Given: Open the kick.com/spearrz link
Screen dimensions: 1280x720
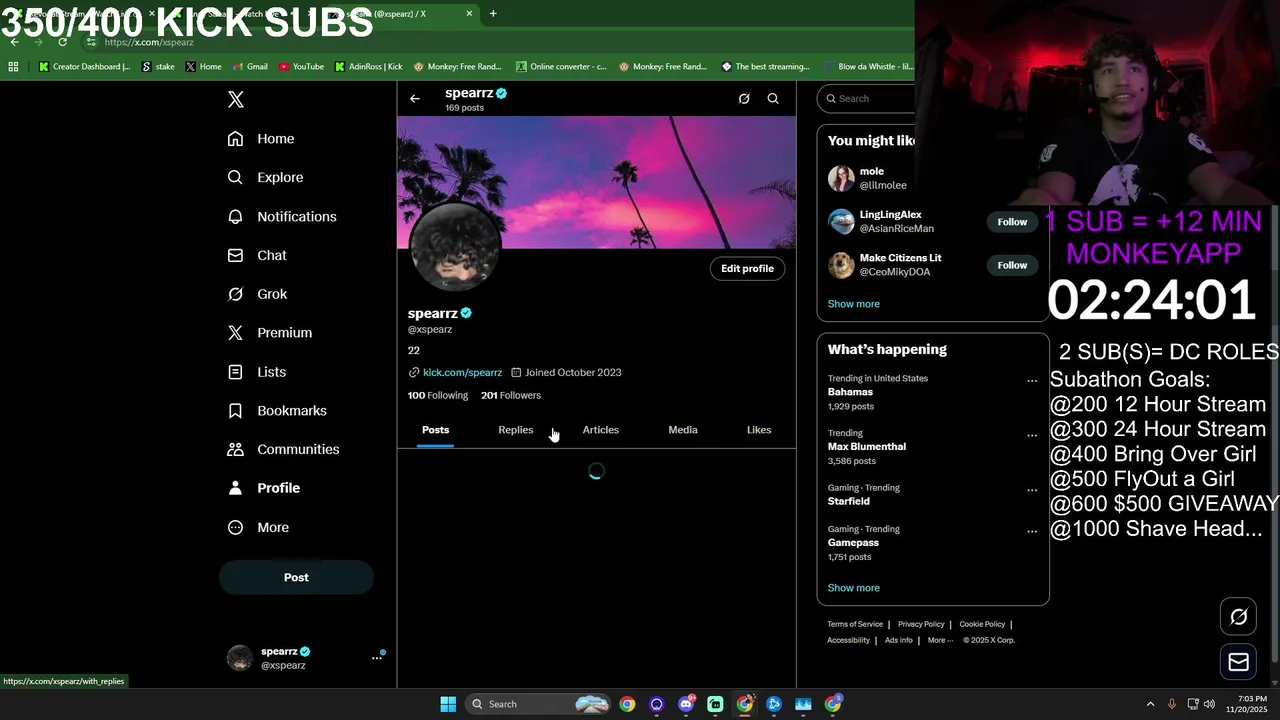Looking at the screenshot, I should click(x=462, y=372).
